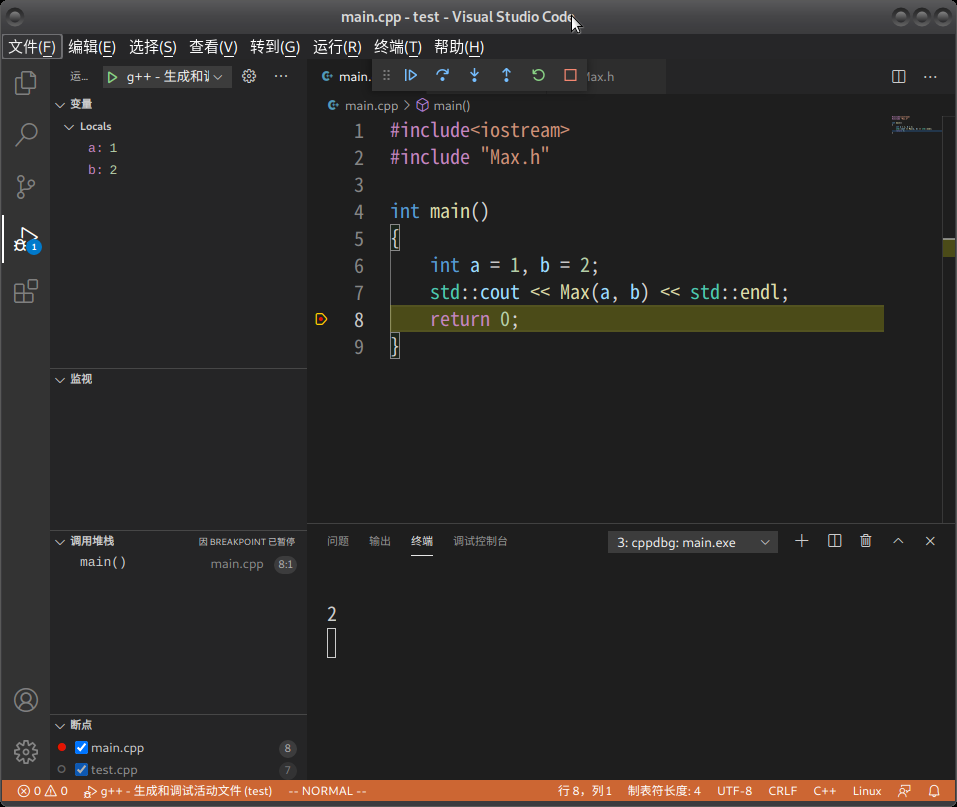Stop debugging with the red square icon
Screen dimensions: 957x807
[571, 75]
